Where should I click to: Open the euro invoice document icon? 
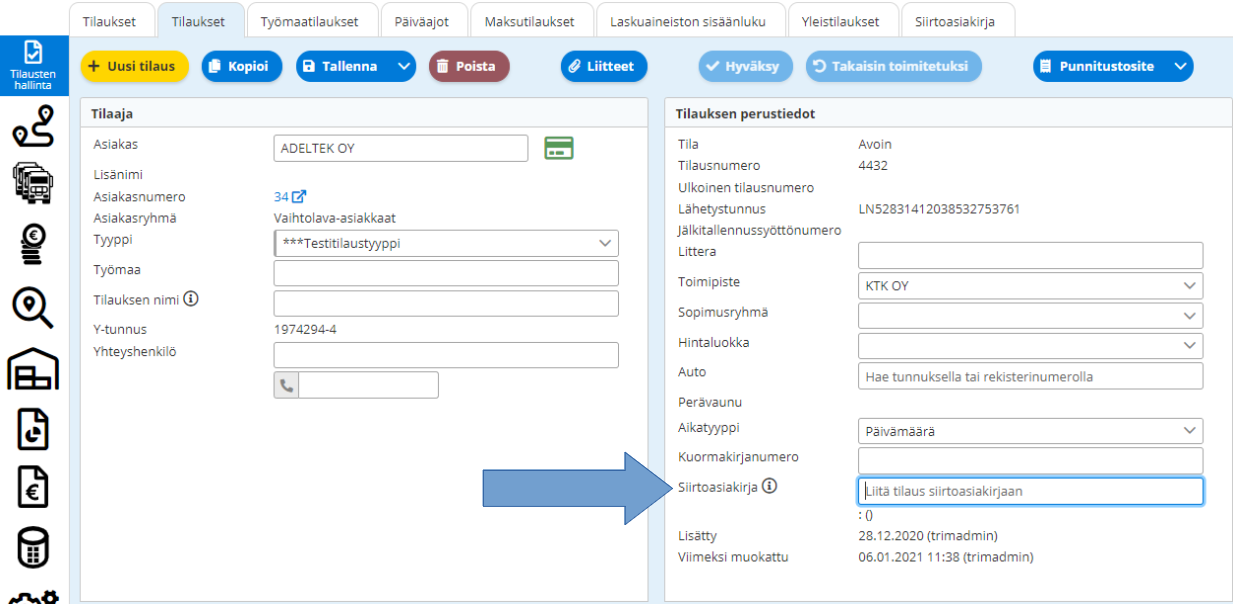pyautogui.click(x=33, y=487)
